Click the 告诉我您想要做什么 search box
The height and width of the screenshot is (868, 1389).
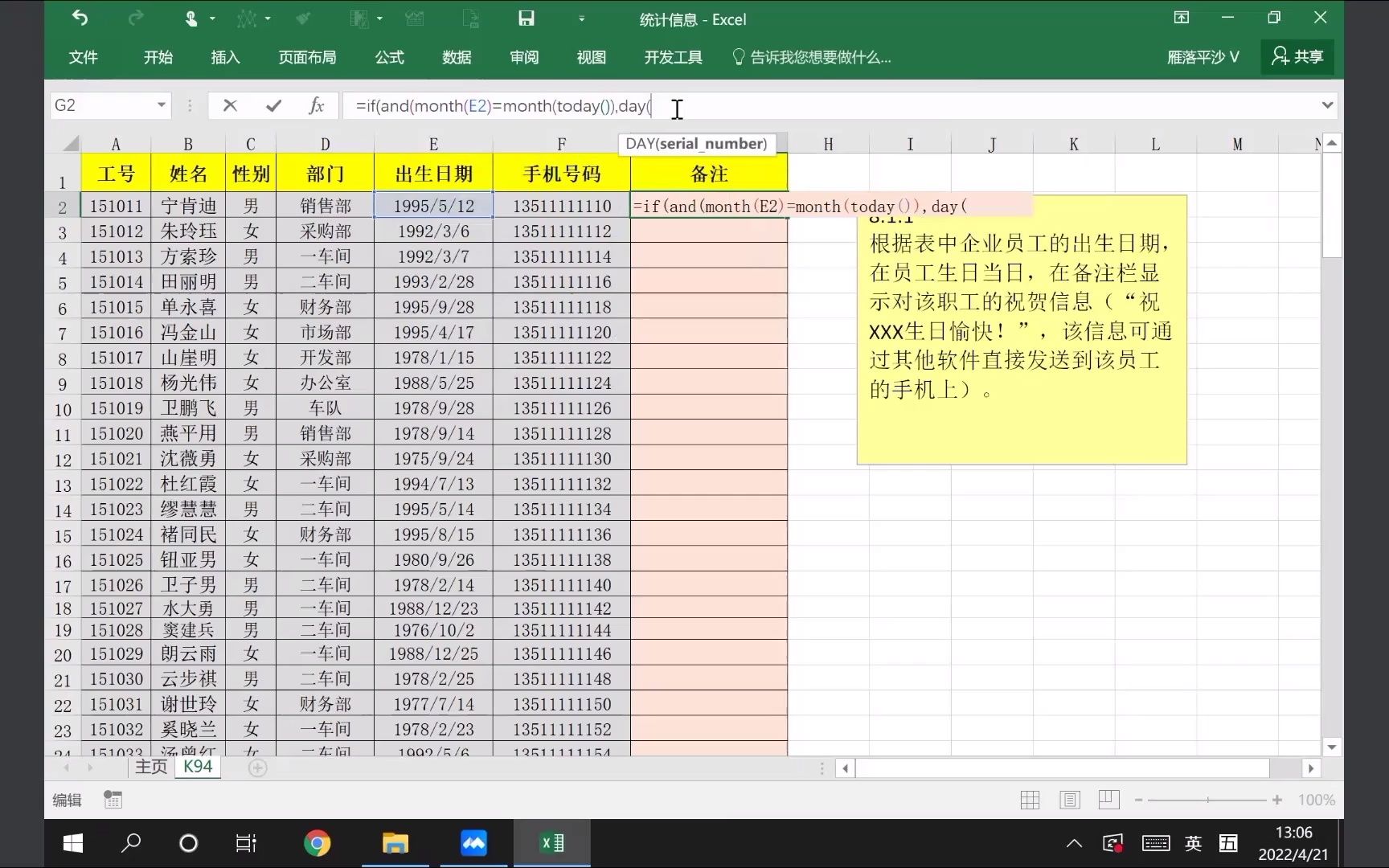[812, 57]
